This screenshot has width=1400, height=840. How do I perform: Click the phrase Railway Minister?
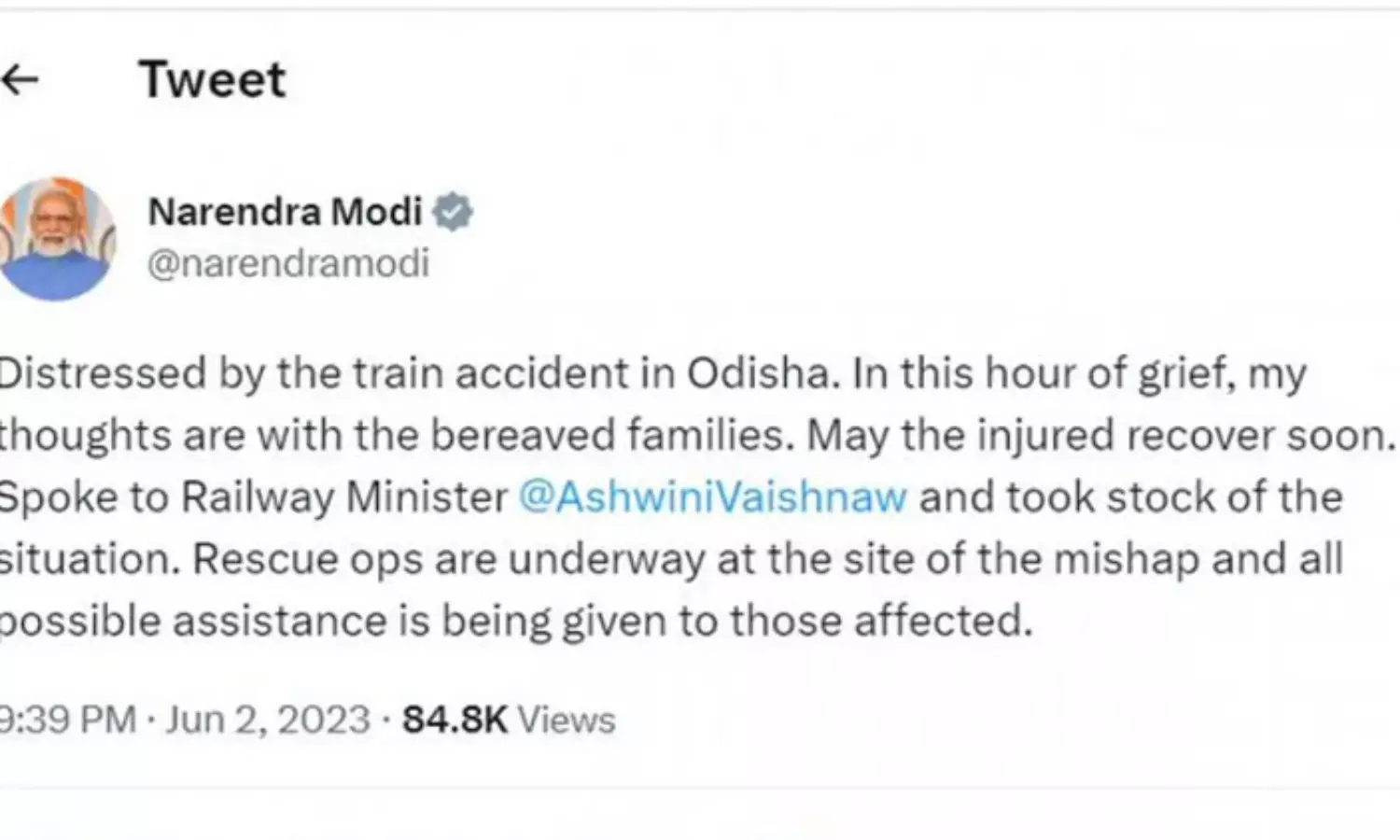[x=343, y=497]
